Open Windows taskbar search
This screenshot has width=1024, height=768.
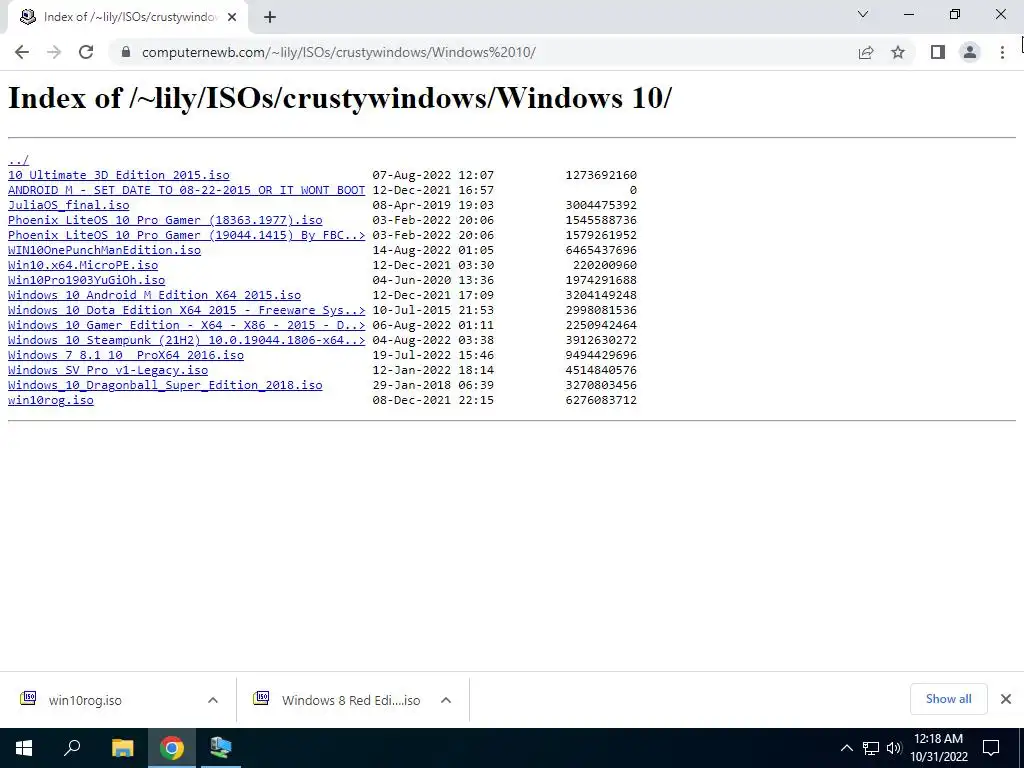(x=72, y=748)
